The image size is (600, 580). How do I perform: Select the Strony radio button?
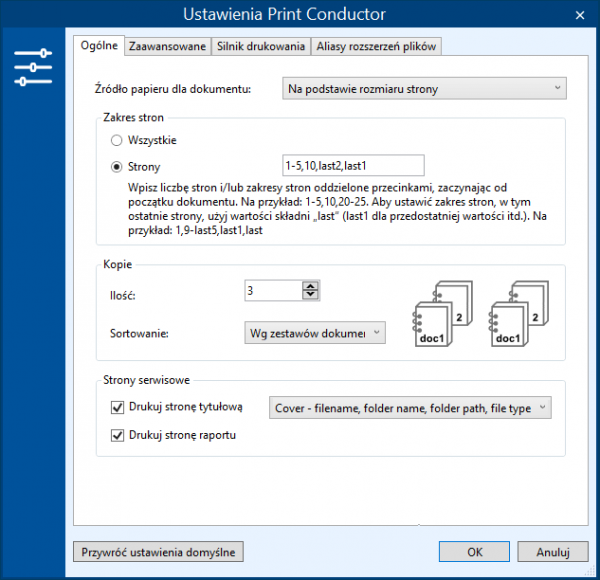click(x=118, y=166)
